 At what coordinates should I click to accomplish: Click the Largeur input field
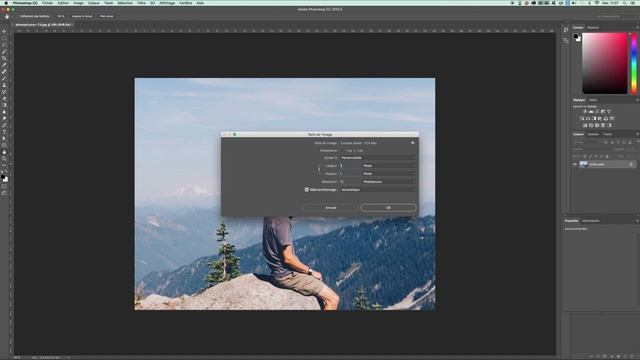350,166
